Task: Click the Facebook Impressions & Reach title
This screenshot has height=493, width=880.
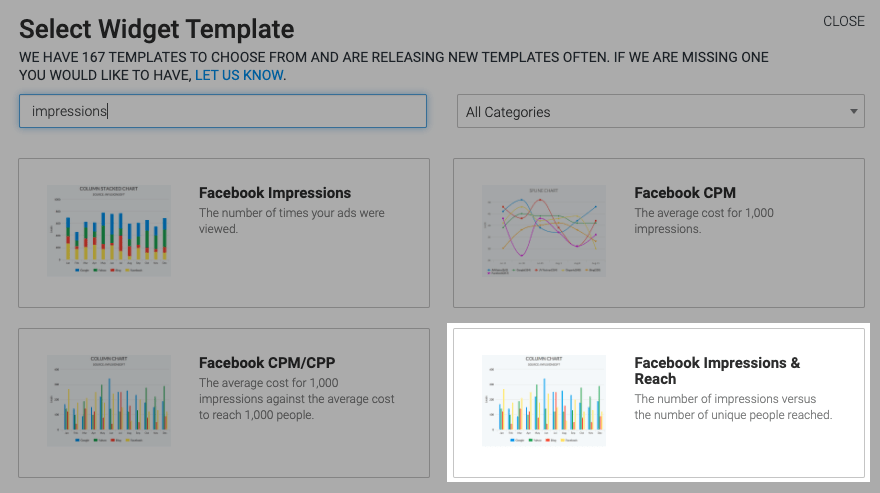Action: pyautogui.click(x=717, y=371)
